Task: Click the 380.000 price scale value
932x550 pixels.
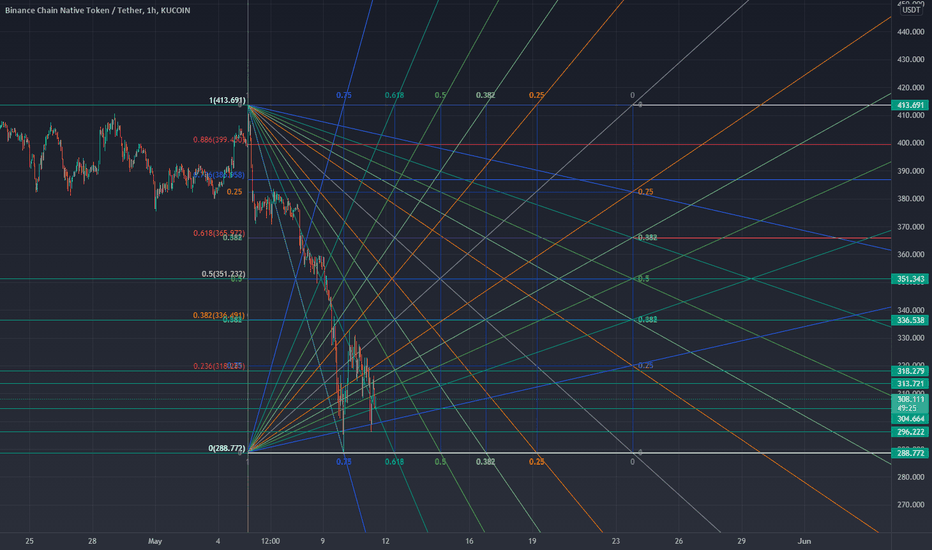Action: coord(910,199)
